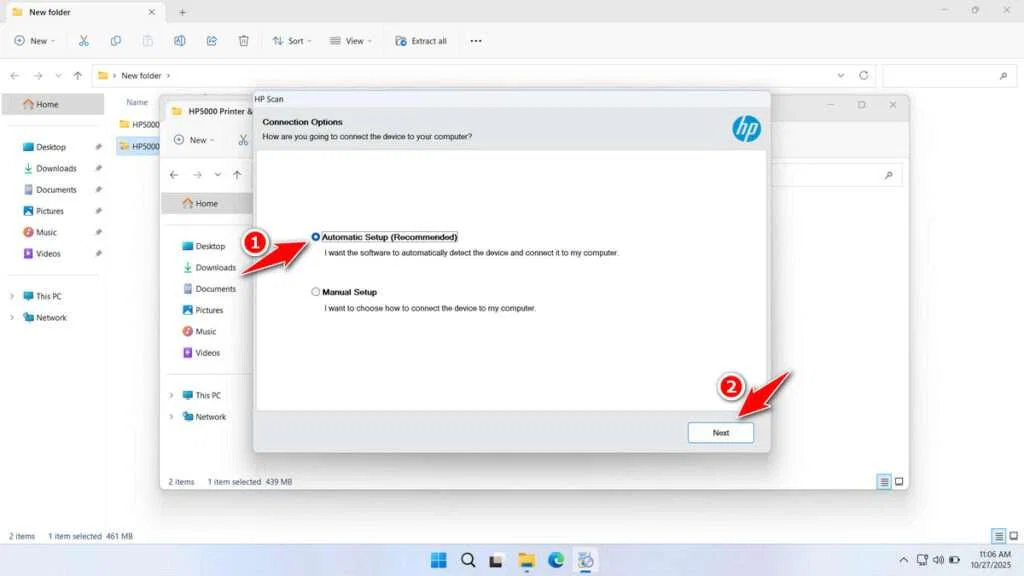
Task: Click the Windows Start button
Action: coord(438,560)
